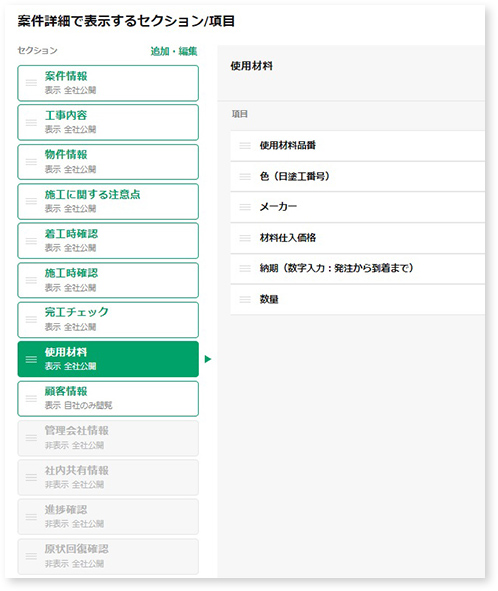
Task: Select the hidden 原状回復確認 section
Action: [x=108, y=556]
